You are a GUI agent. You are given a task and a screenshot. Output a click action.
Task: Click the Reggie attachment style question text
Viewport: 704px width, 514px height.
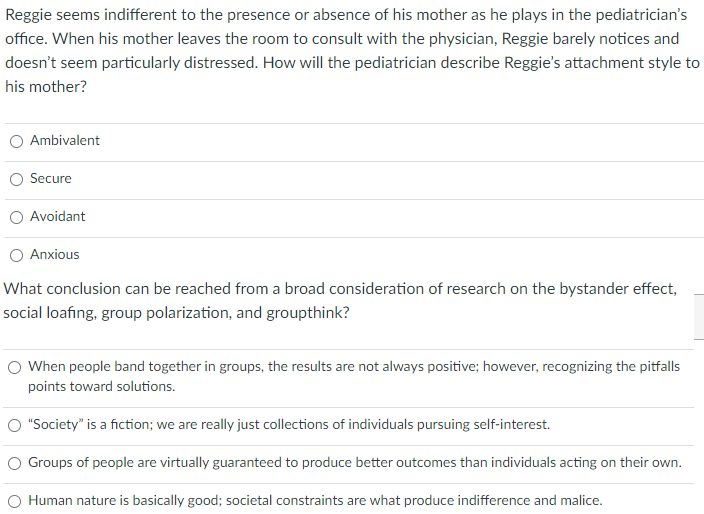[352, 51]
